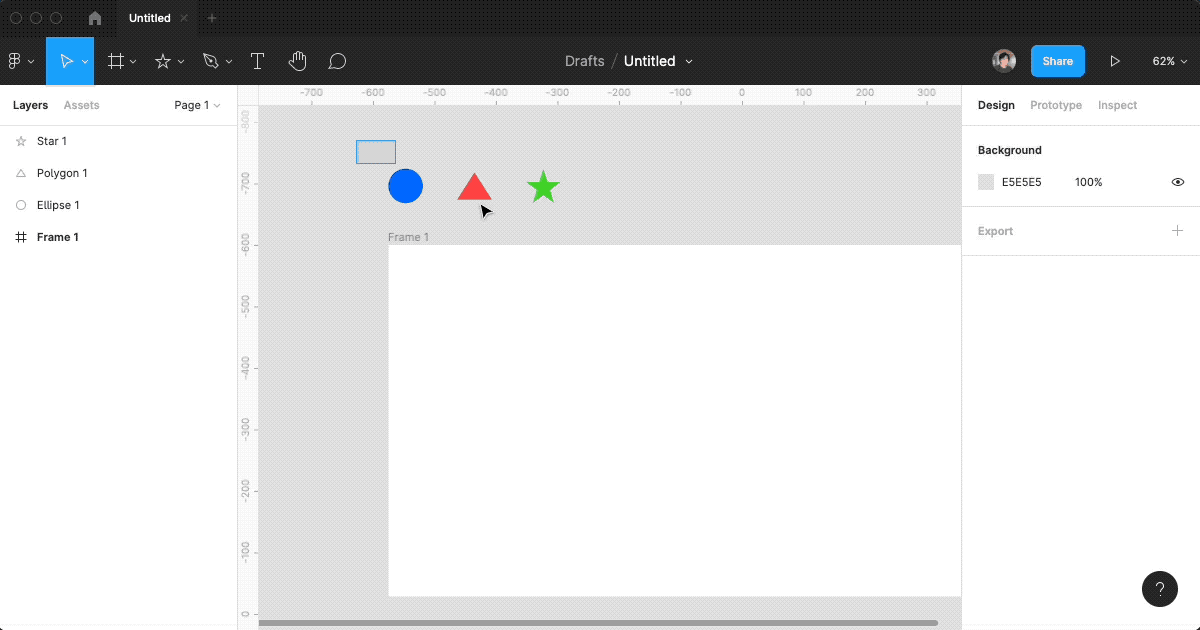Select the Text tool
This screenshot has height=630, width=1200.
tap(257, 61)
